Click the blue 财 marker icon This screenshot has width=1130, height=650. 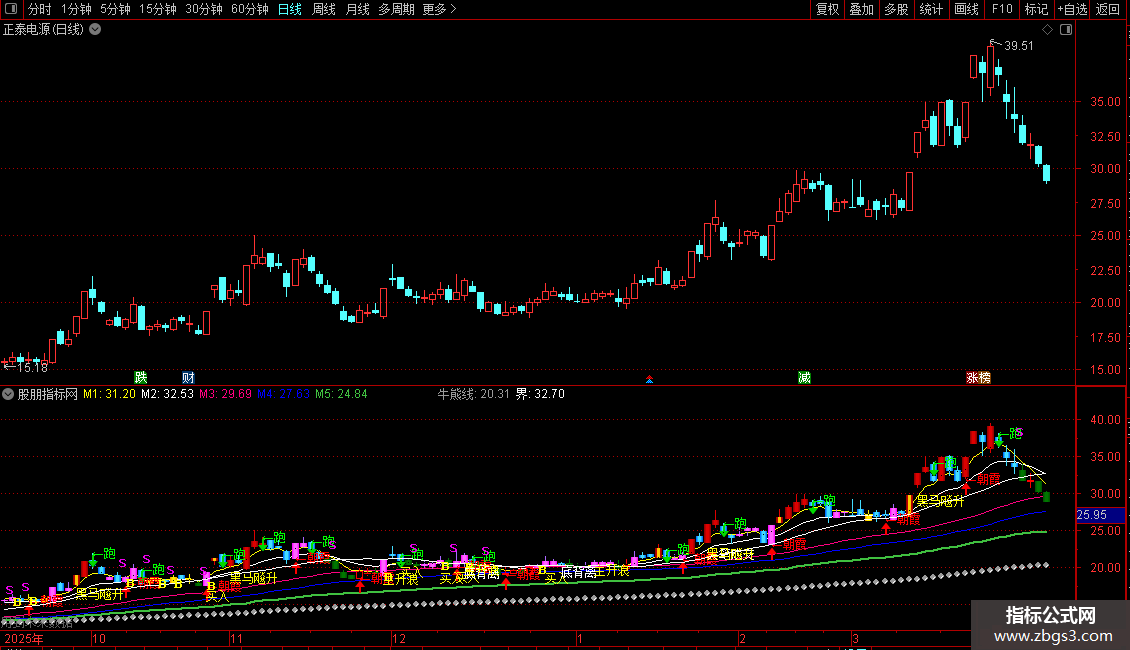coord(188,377)
